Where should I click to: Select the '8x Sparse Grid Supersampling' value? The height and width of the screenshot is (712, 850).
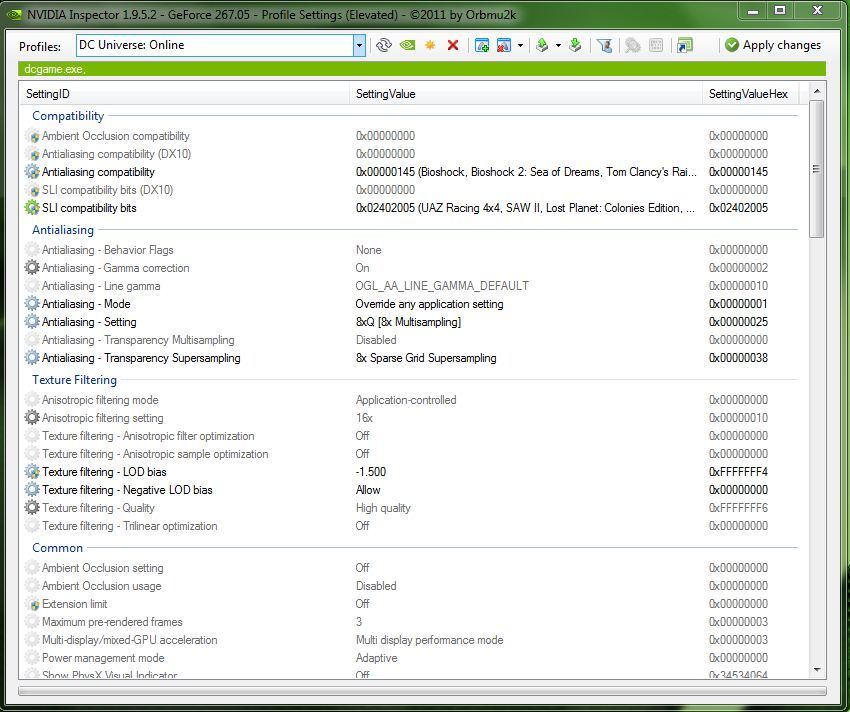pos(426,358)
